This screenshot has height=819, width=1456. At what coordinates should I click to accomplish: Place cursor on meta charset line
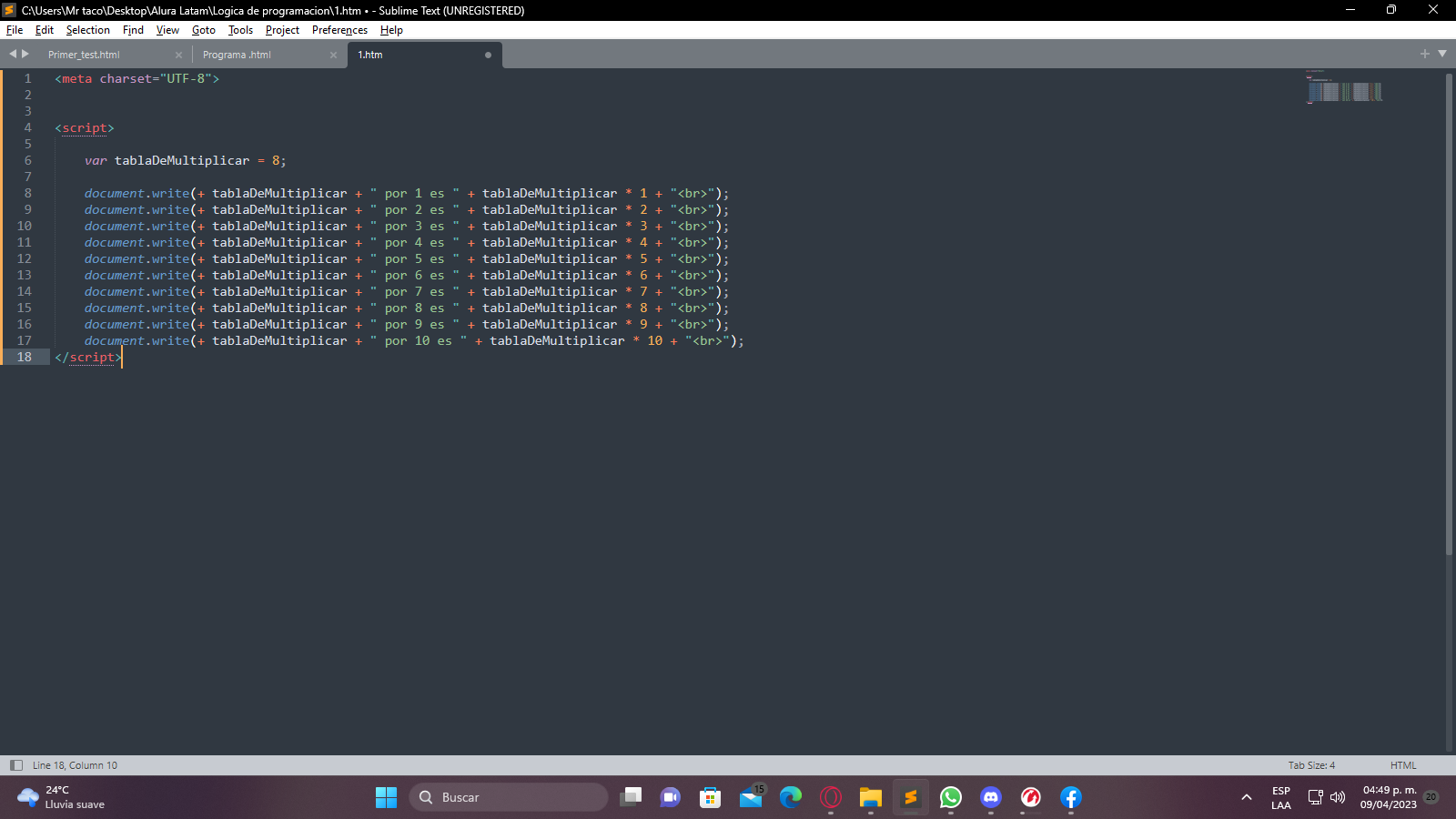(x=136, y=78)
